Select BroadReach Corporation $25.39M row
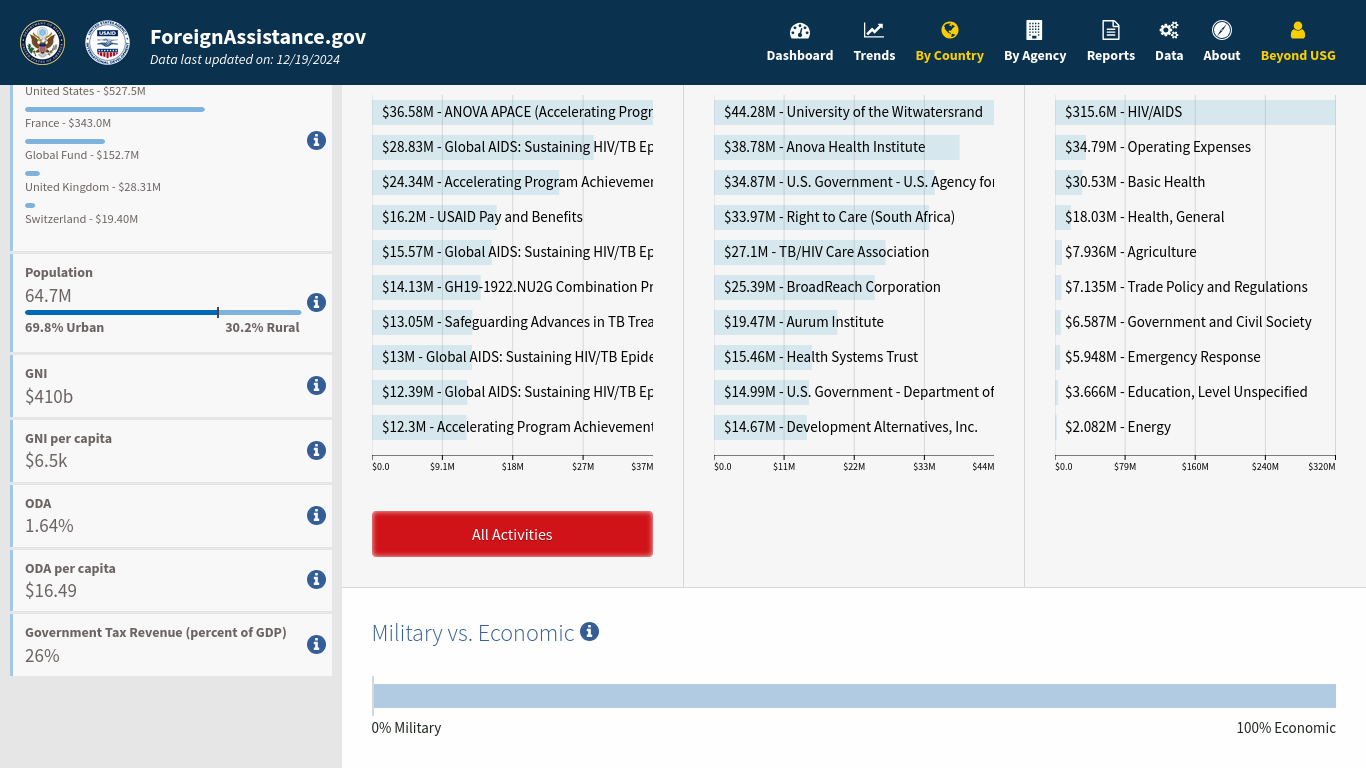Screen dimensions: 1366x768 (x=854, y=287)
